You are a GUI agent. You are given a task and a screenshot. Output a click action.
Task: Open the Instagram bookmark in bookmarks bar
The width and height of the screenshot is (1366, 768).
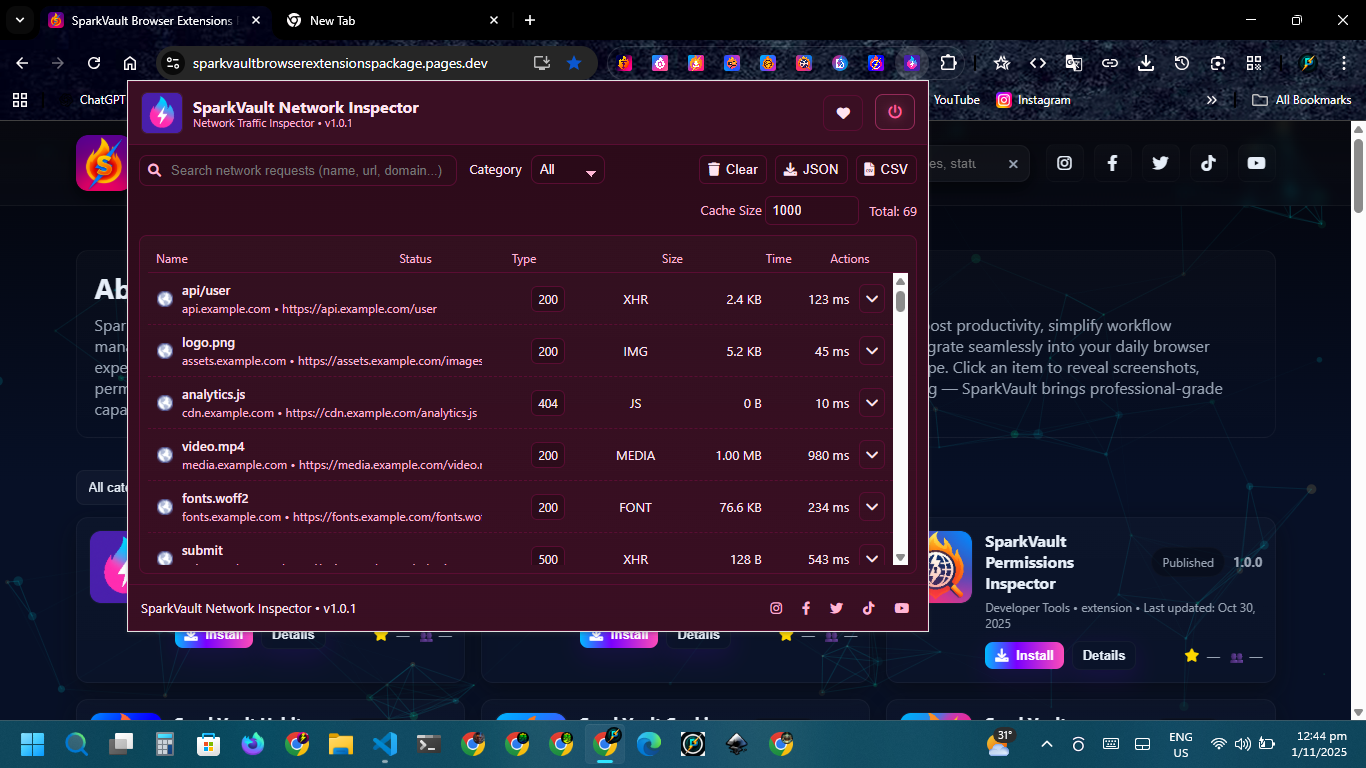[1033, 100]
